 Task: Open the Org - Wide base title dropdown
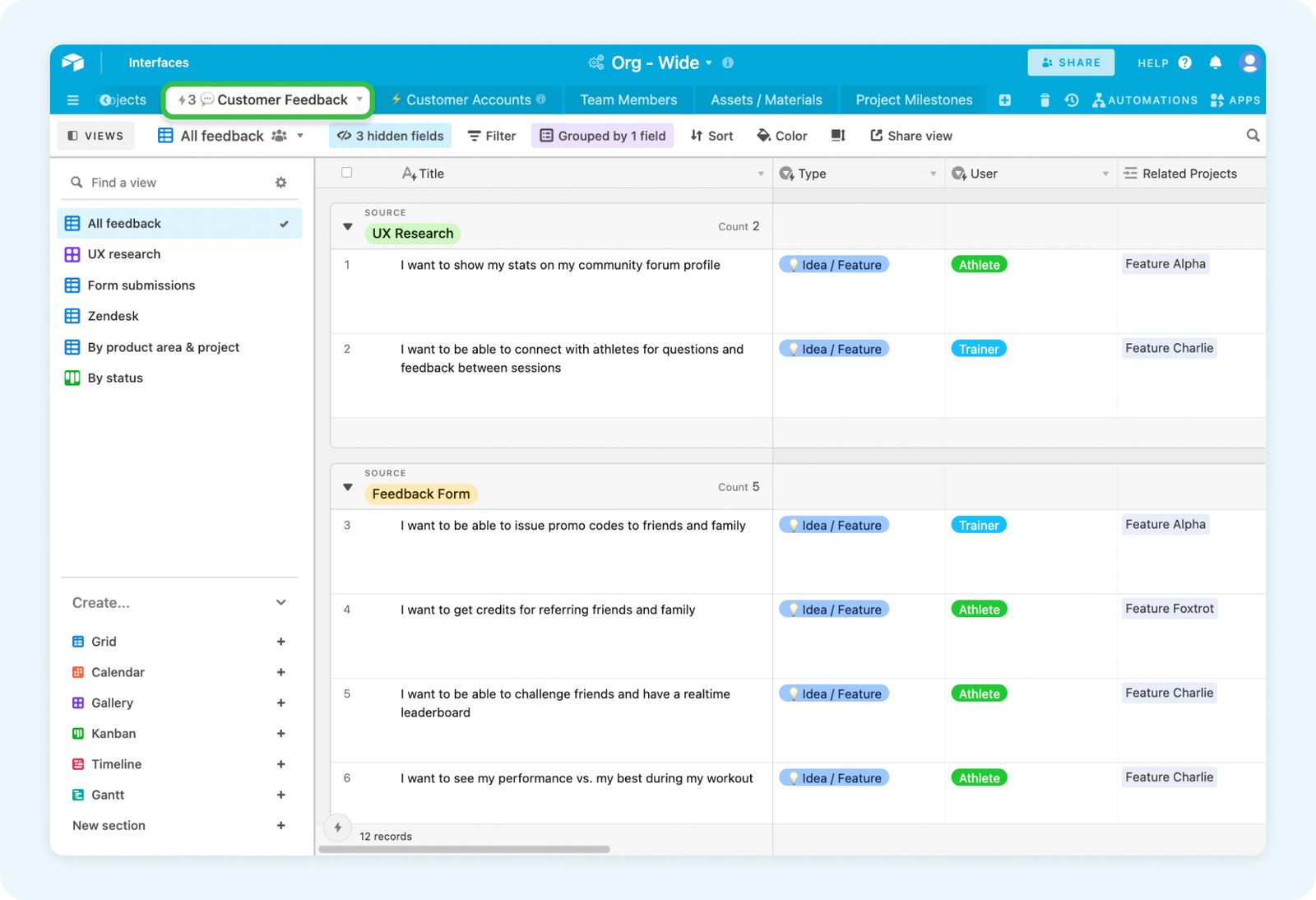pos(709,63)
